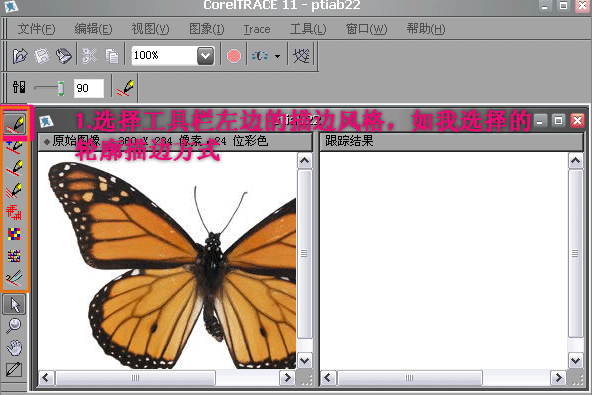Screen dimensions: 592x395
Task: Select the Pan hand tool
Action: click(x=14, y=348)
